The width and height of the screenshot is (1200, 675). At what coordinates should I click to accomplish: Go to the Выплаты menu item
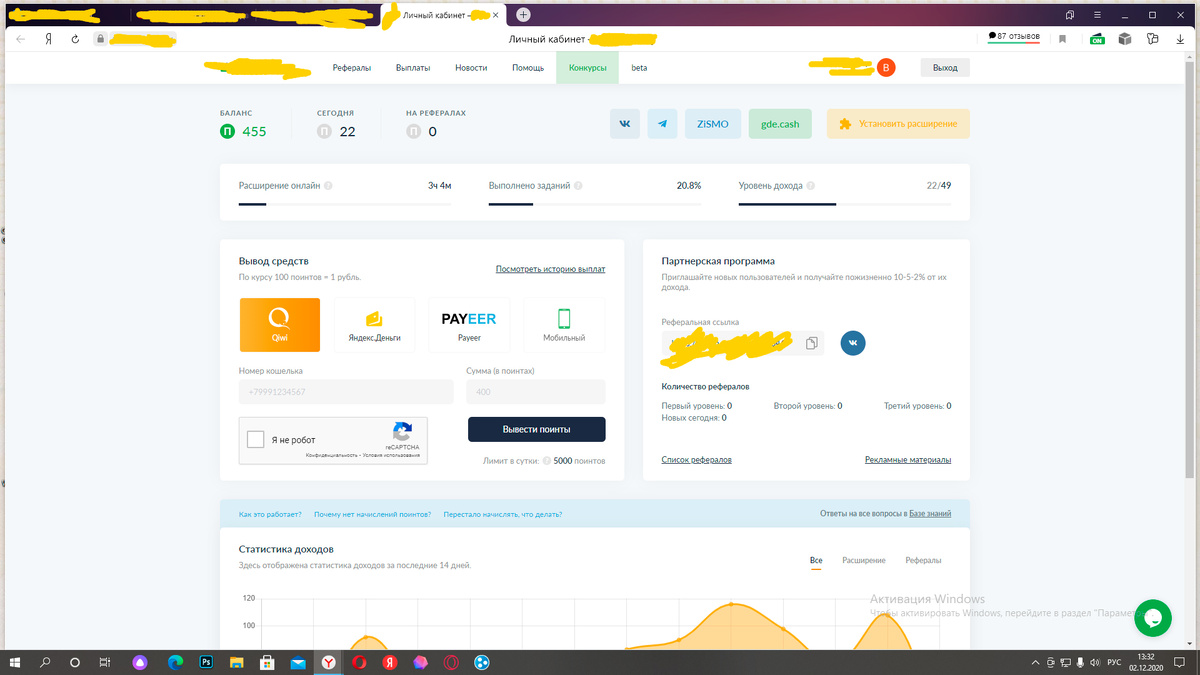pyautogui.click(x=413, y=68)
